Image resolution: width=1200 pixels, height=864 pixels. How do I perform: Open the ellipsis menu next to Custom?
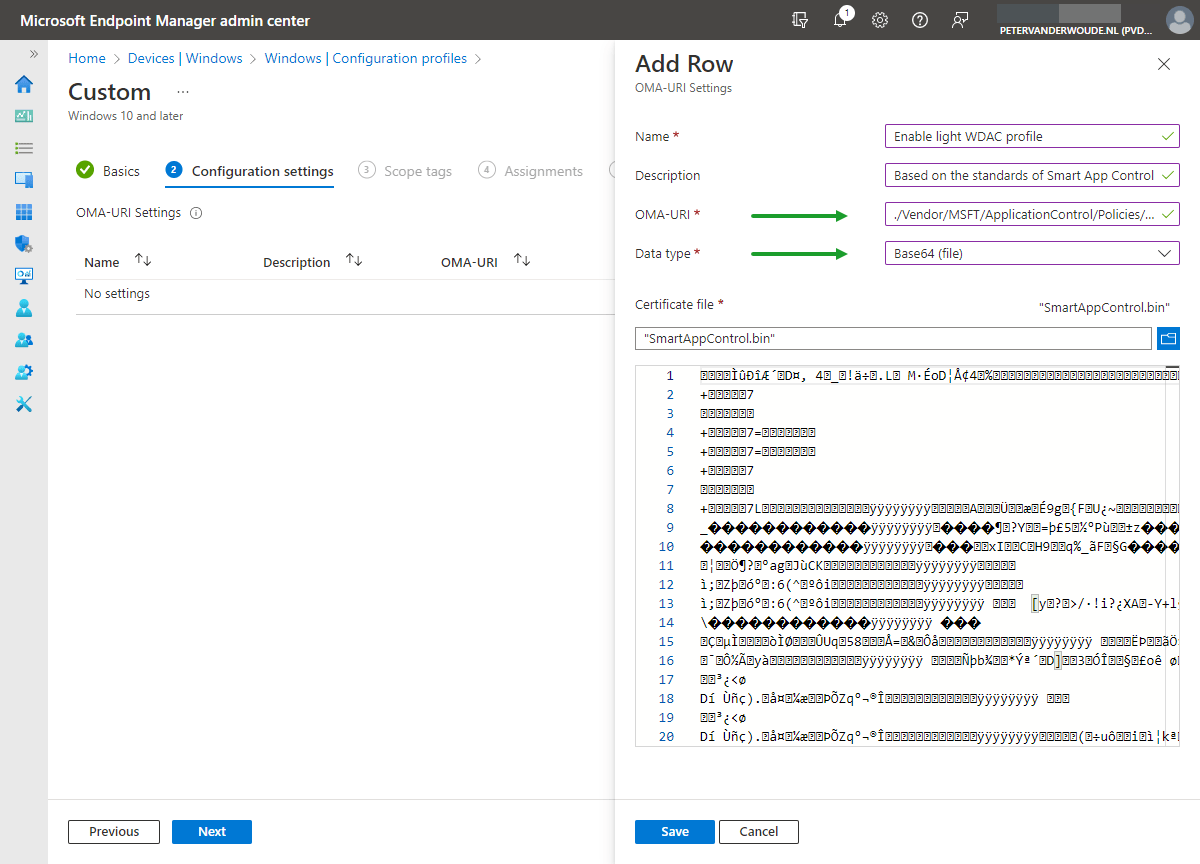point(182,91)
